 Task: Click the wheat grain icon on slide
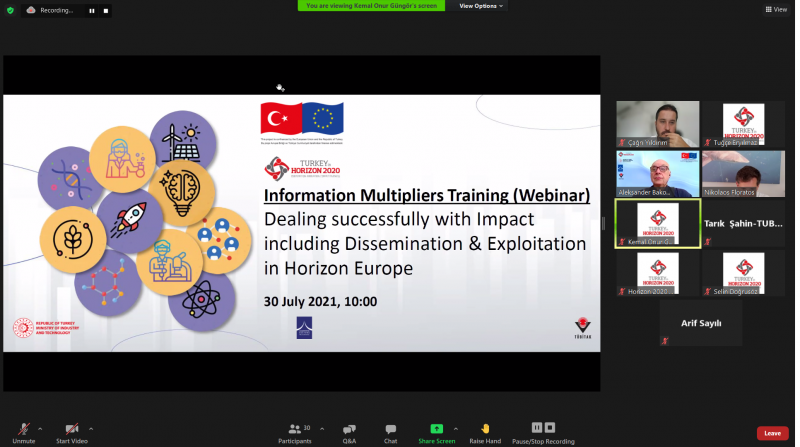[72, 239]
